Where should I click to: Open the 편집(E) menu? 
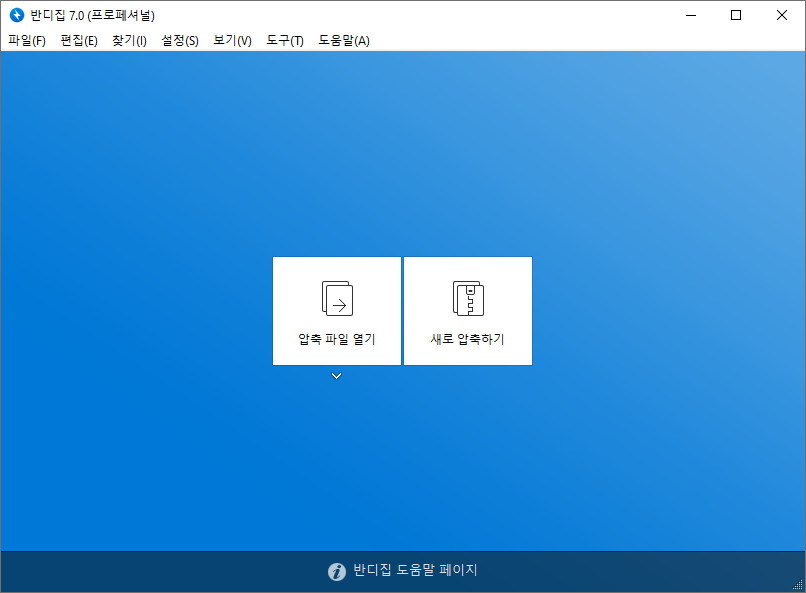point(79,41)
